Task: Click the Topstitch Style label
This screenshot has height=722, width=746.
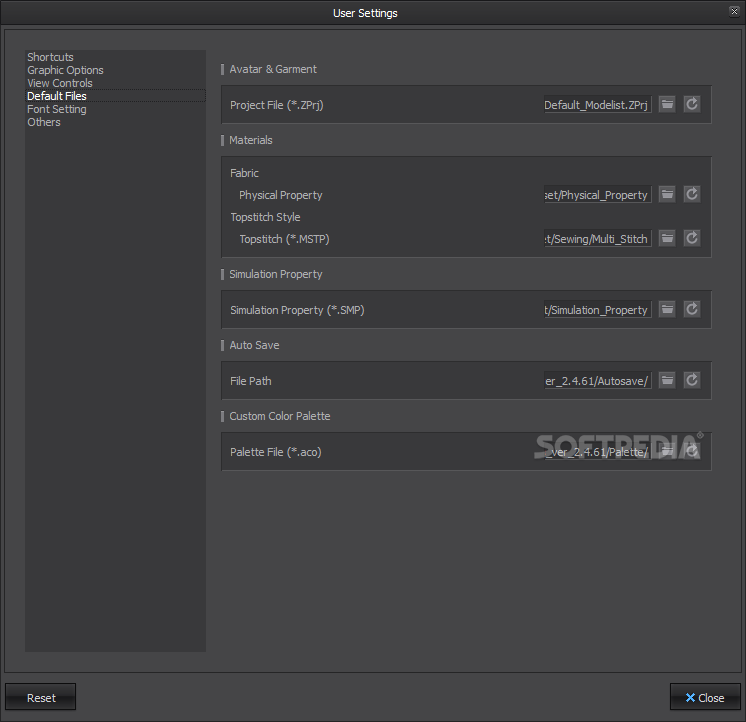Action: [265, 217]
